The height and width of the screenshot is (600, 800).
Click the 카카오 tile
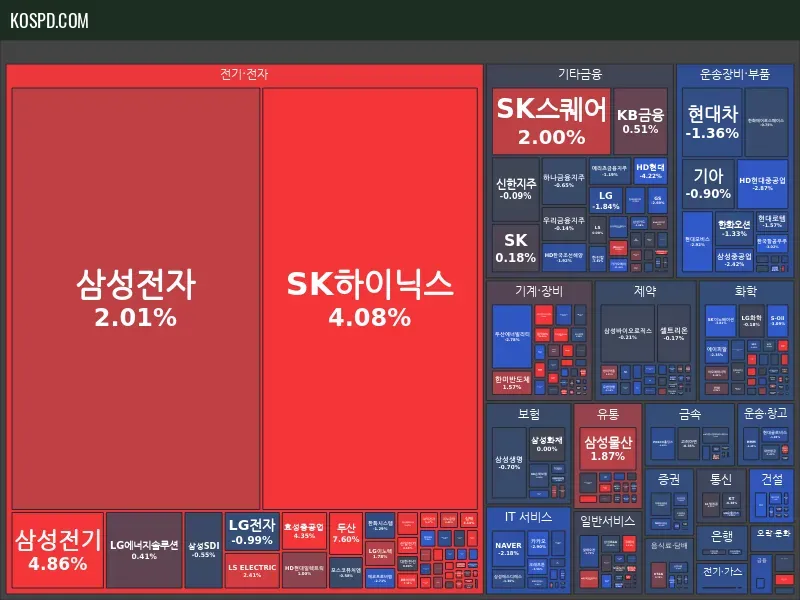pos(539,545)
